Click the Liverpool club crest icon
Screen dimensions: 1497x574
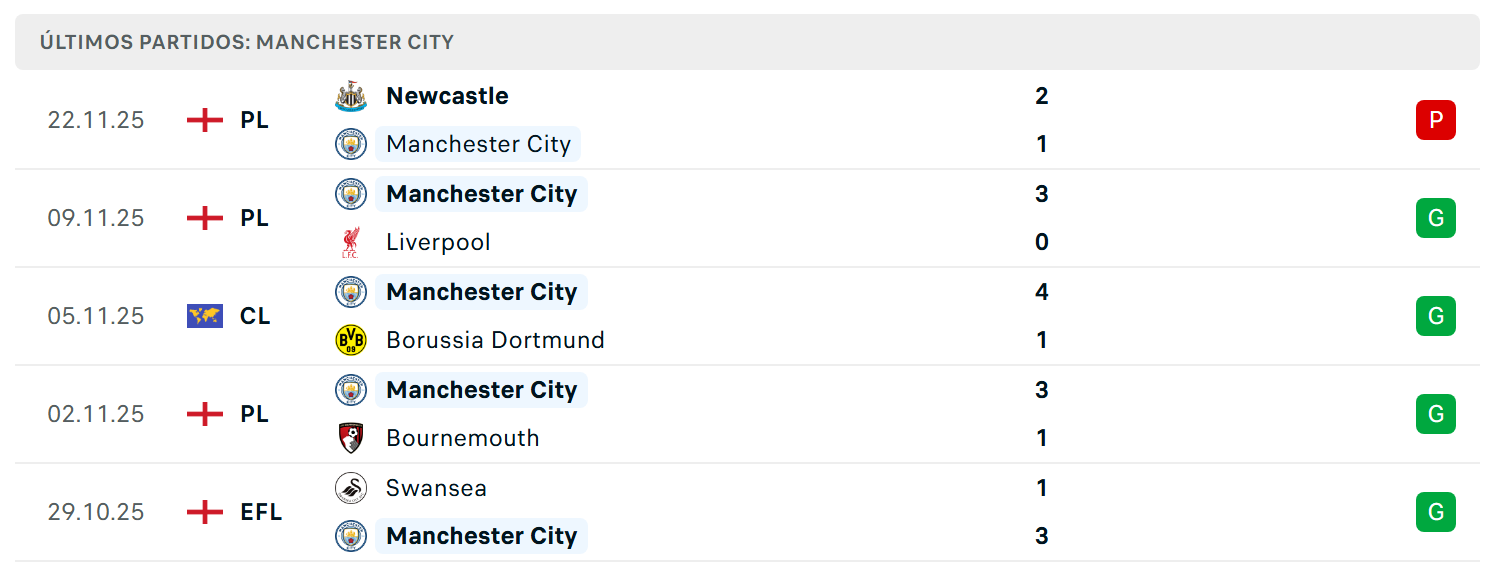(x=351, y=242)
